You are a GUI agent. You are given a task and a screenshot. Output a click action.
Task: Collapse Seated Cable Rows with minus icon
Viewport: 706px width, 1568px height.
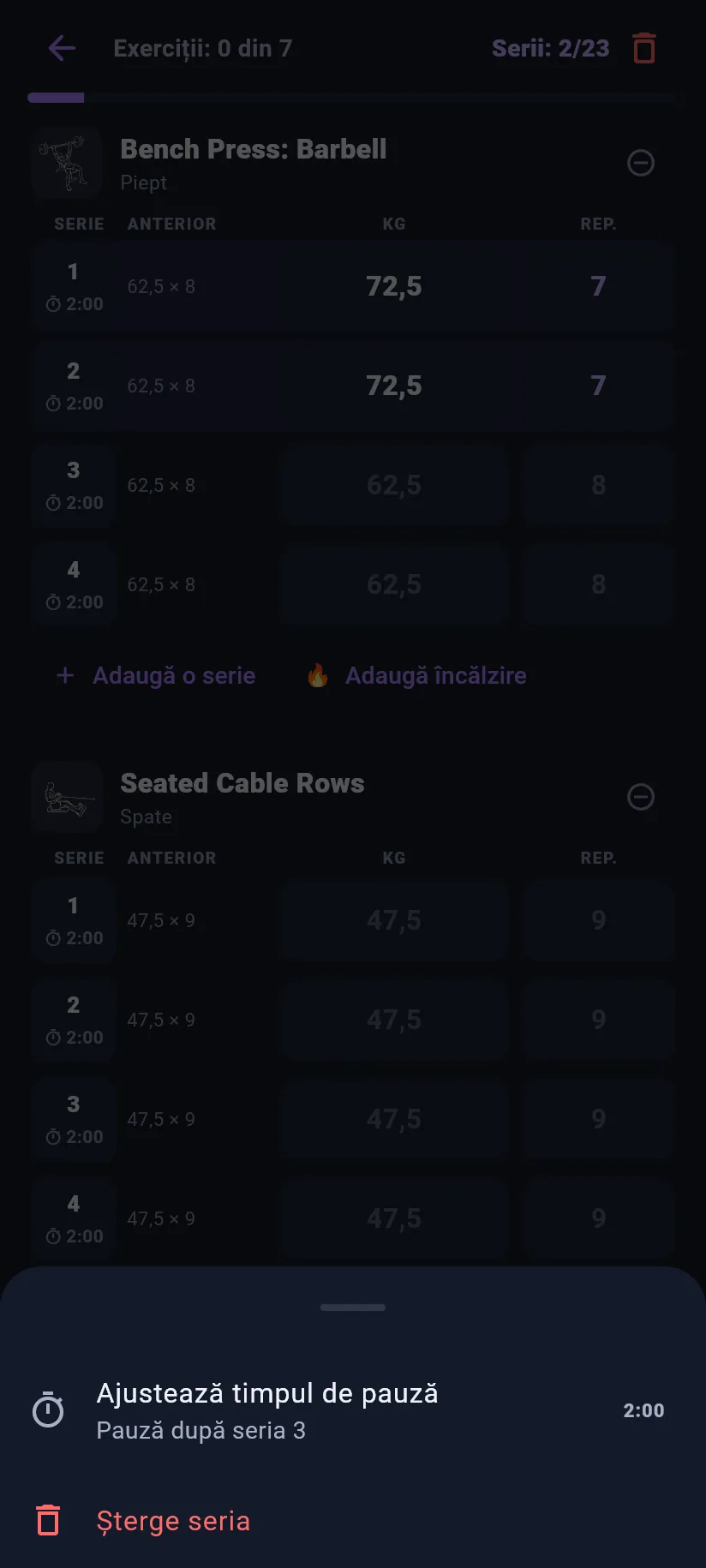[x=641, y=797]
